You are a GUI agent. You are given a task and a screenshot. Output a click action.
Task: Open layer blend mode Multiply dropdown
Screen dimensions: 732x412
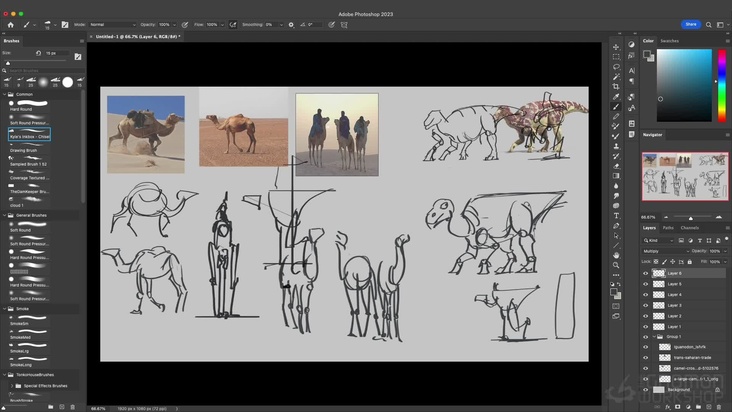coord(666,251)
